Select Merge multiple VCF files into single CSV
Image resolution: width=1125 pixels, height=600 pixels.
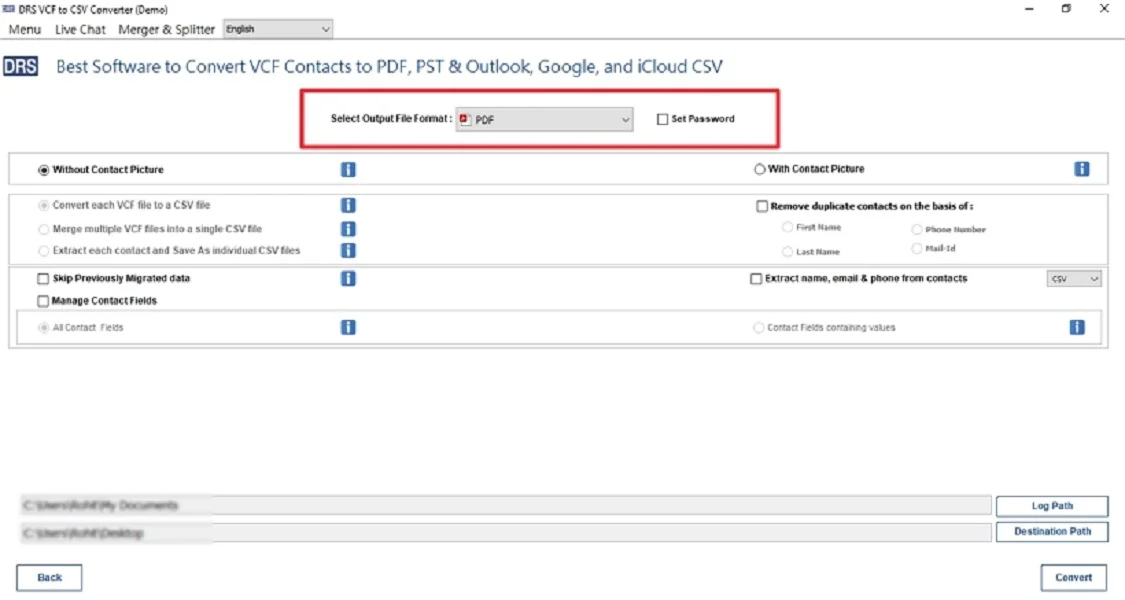(x=44, y=230)
